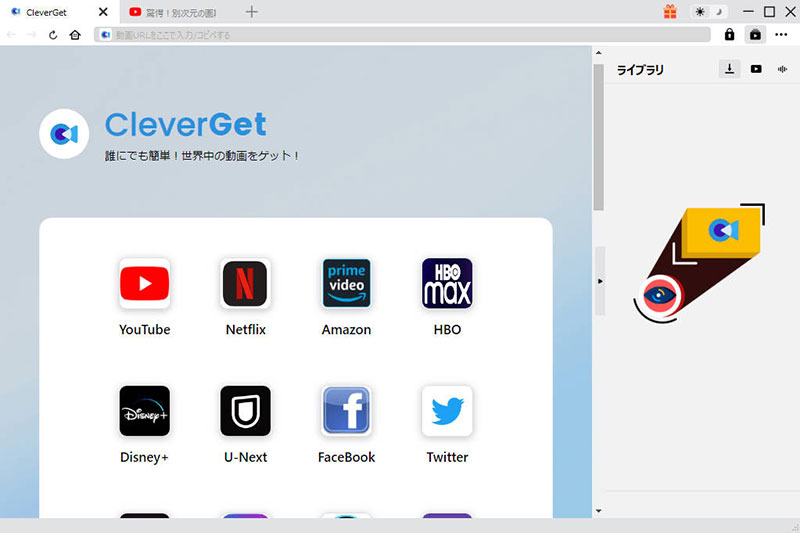Image resolution: width=800 pixels, height=533 pixels.
Task: Maximize the CleverGet window
Action: pyautogui.click(x=769, y=11)
